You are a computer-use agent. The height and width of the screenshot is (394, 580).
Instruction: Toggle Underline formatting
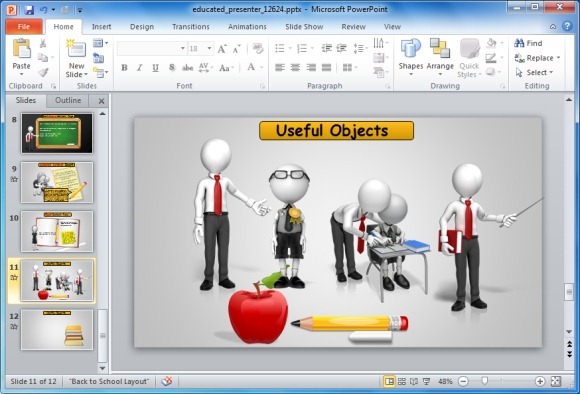click(x=155, y=68)
